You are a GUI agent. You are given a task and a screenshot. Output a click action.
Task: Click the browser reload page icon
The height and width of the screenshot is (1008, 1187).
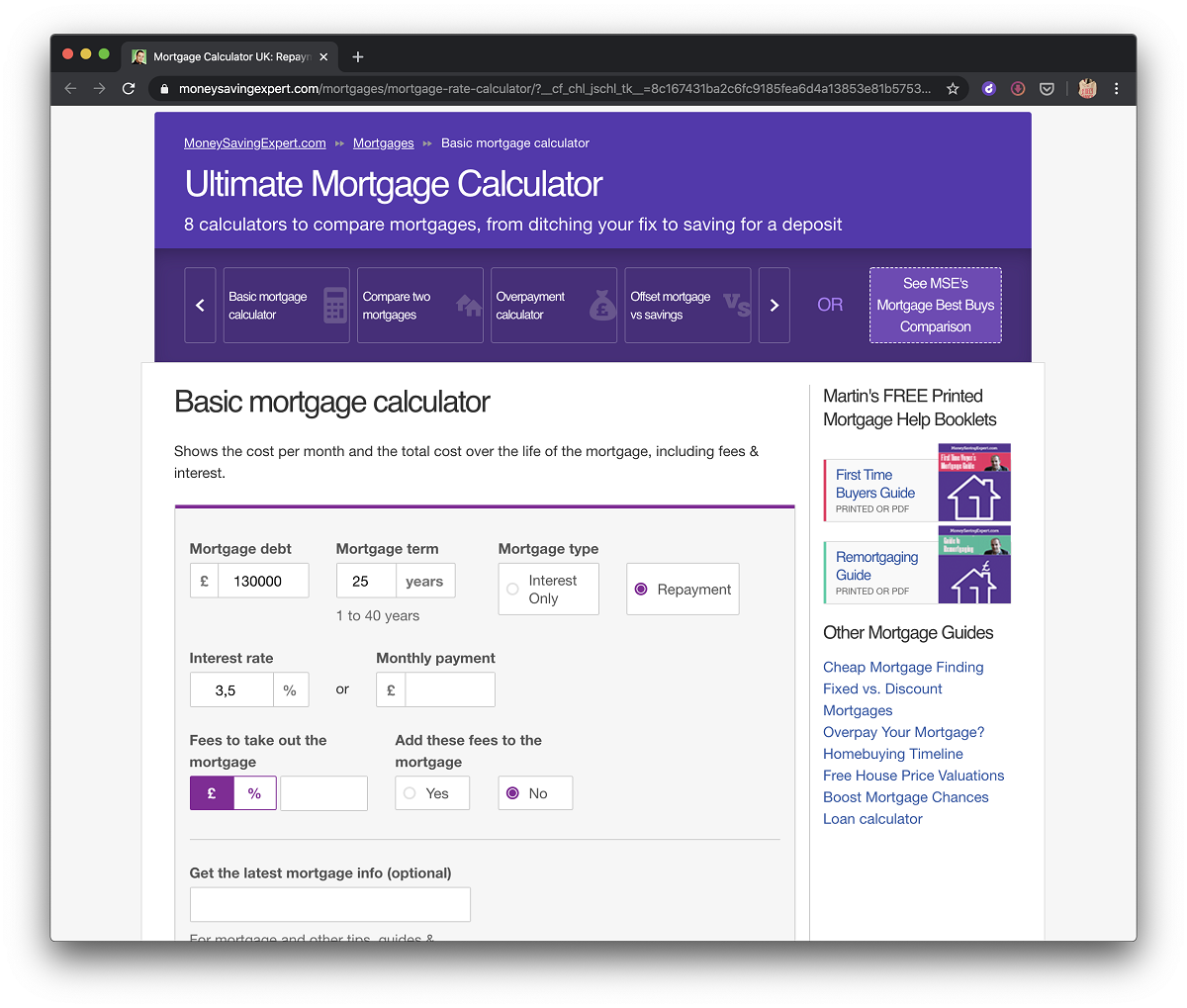click(x=129, y=89)
